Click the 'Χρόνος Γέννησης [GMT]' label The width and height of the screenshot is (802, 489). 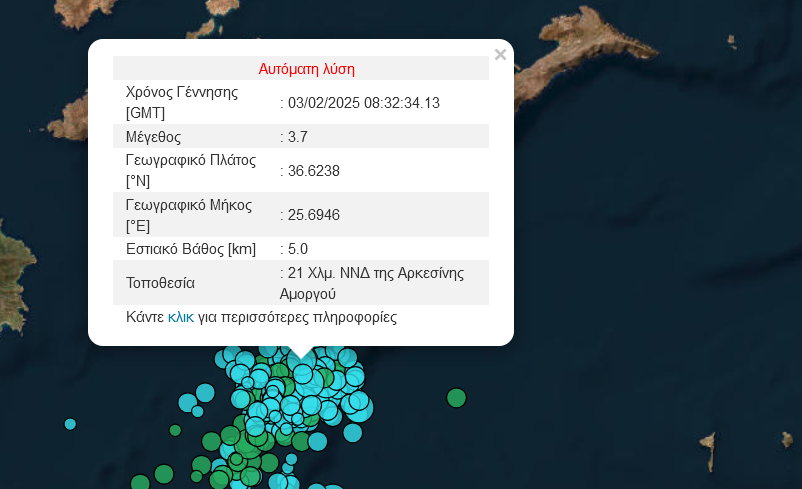pyautogui.click(x=182, y=102)
